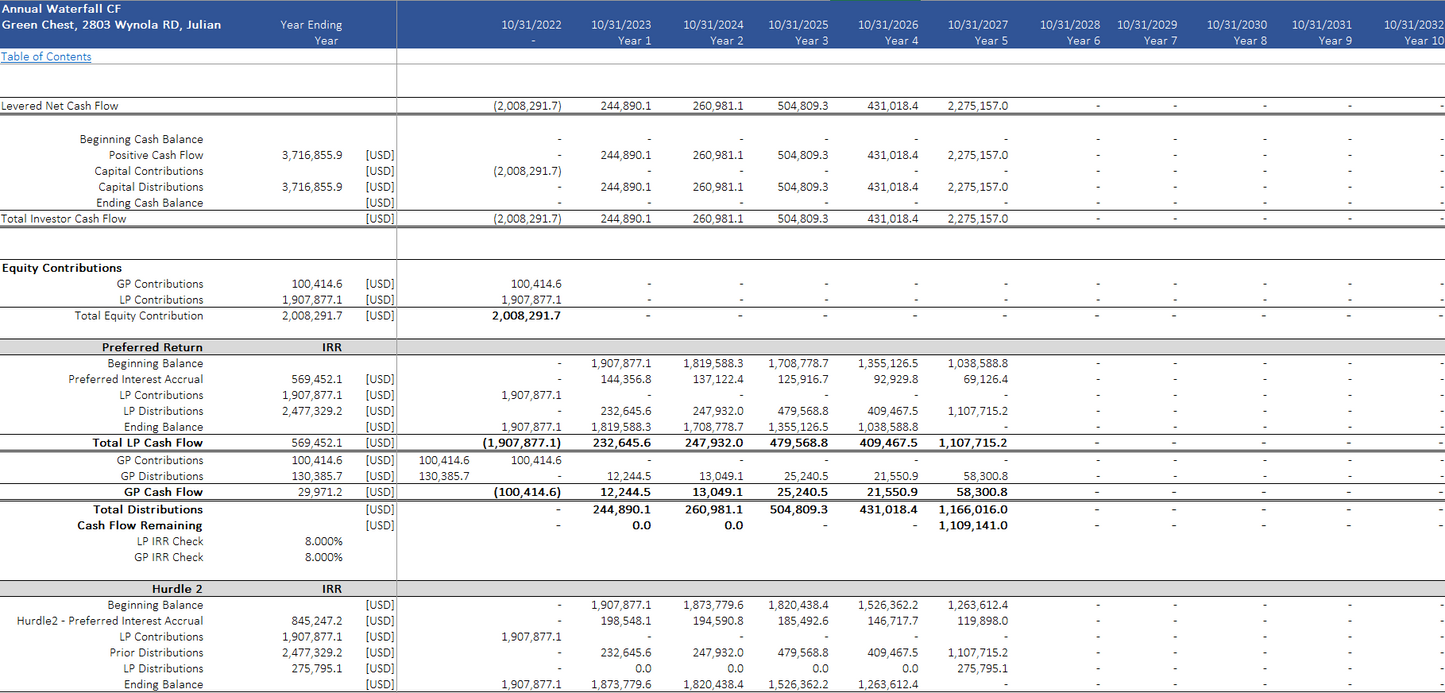1445x693 pixels.
Task: Select Year 1 Preferred Interest Accrual 144,356.8
Action: [625, 380]
